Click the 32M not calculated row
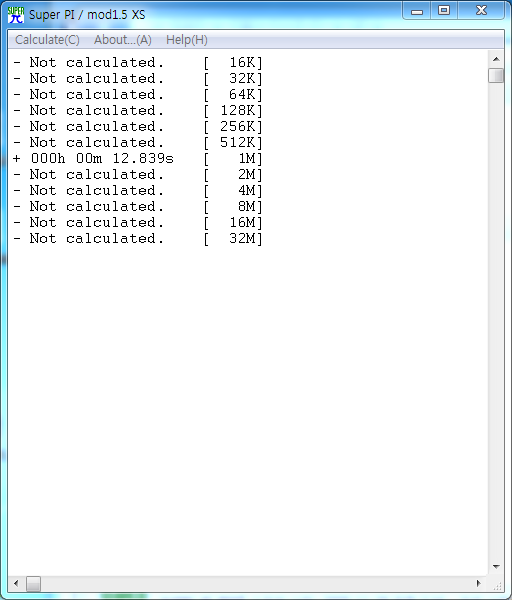The image size is (512, 600). tap(138, 238)
